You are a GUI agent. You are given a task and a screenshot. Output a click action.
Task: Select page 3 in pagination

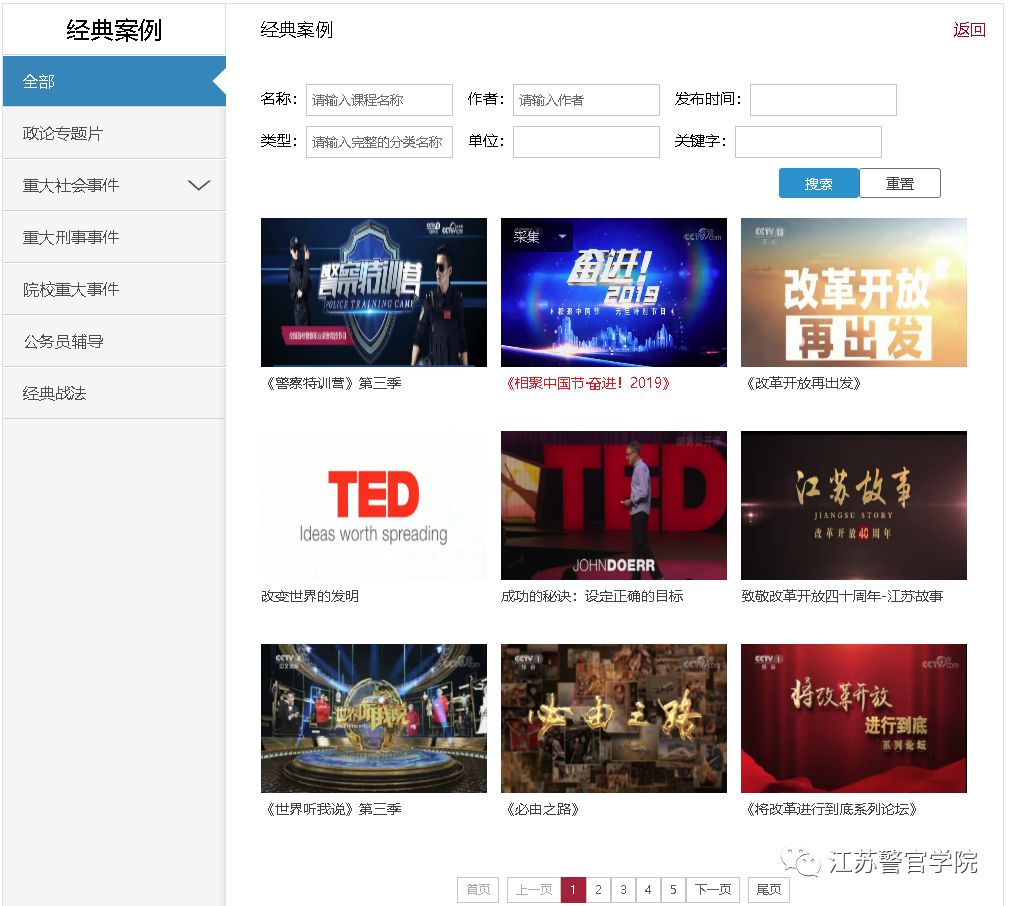pyautogui.click(x=624, y=890)
